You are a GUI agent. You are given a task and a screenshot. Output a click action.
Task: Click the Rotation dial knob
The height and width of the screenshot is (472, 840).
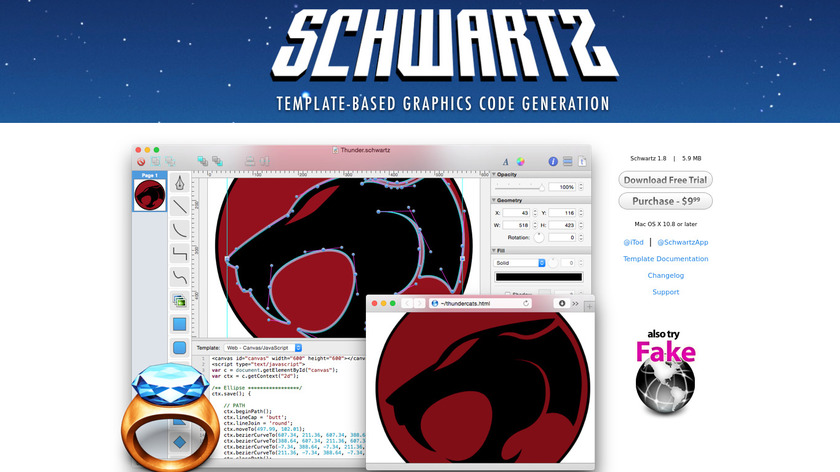[539, 237]
